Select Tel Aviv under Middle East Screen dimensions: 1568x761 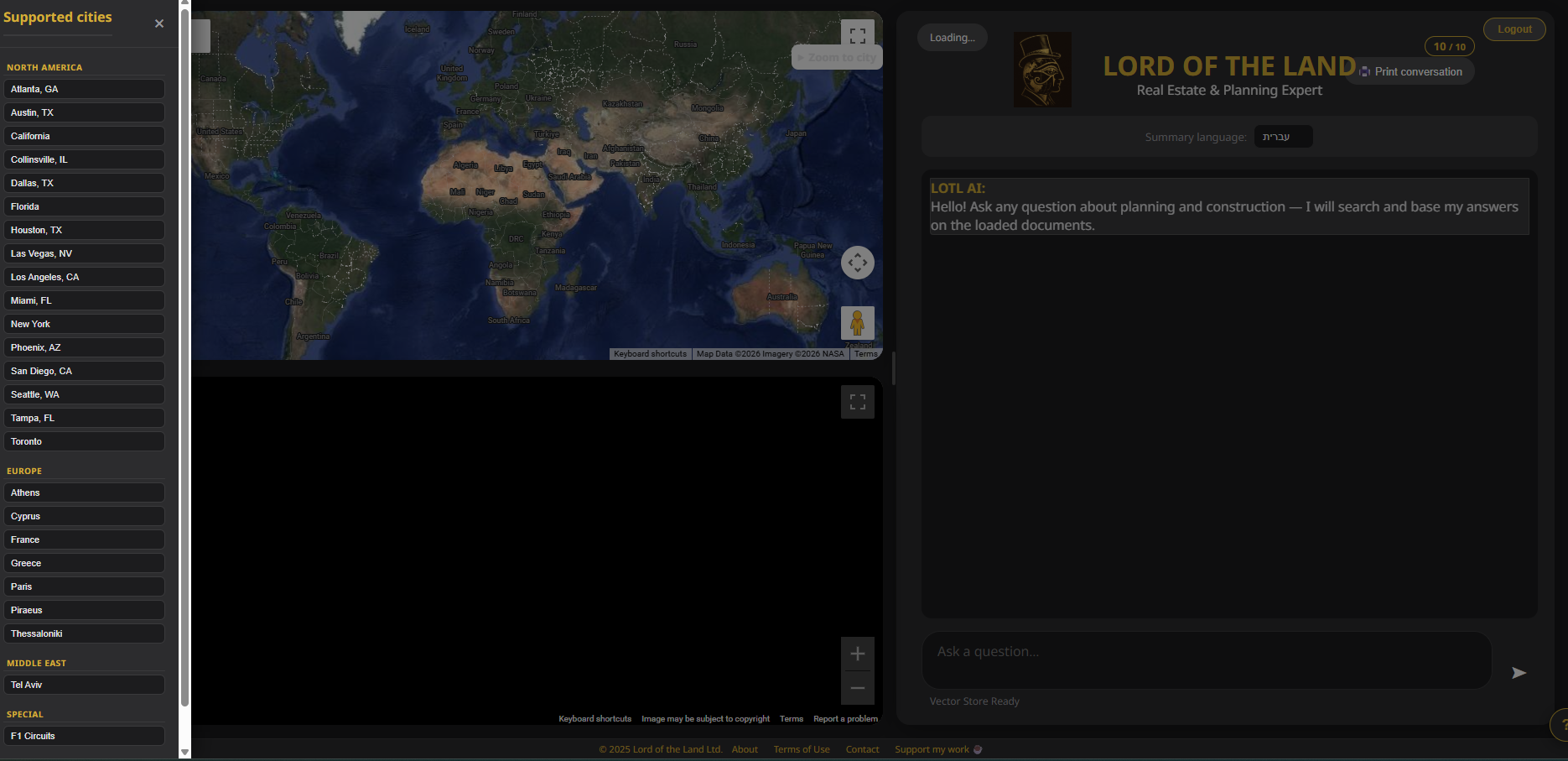[84, 684]
